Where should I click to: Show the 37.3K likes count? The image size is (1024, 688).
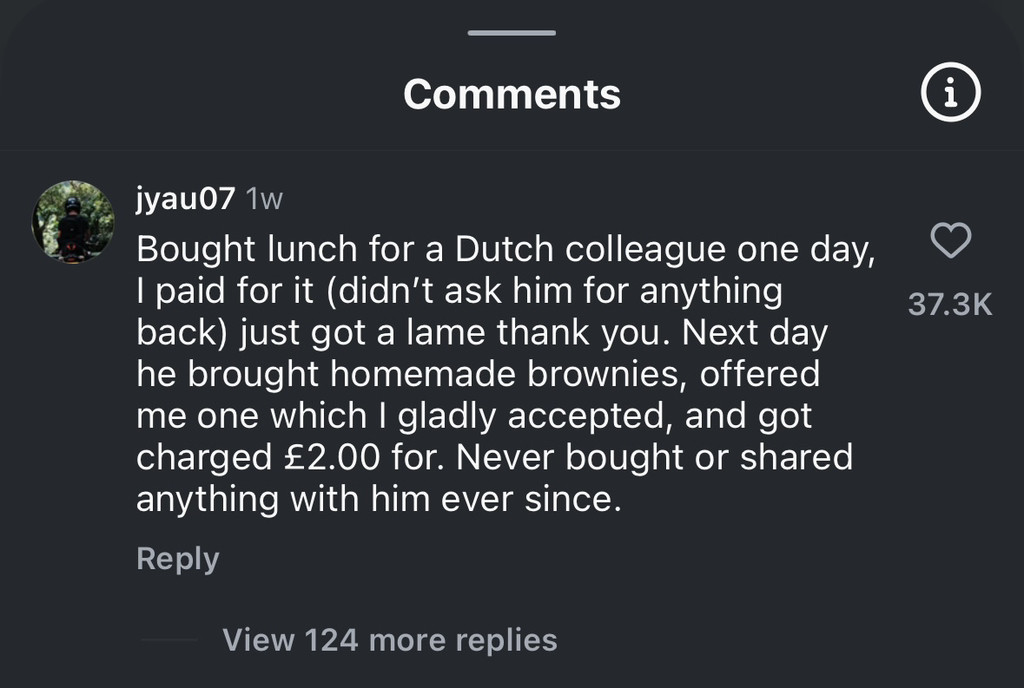pos(950,305)
